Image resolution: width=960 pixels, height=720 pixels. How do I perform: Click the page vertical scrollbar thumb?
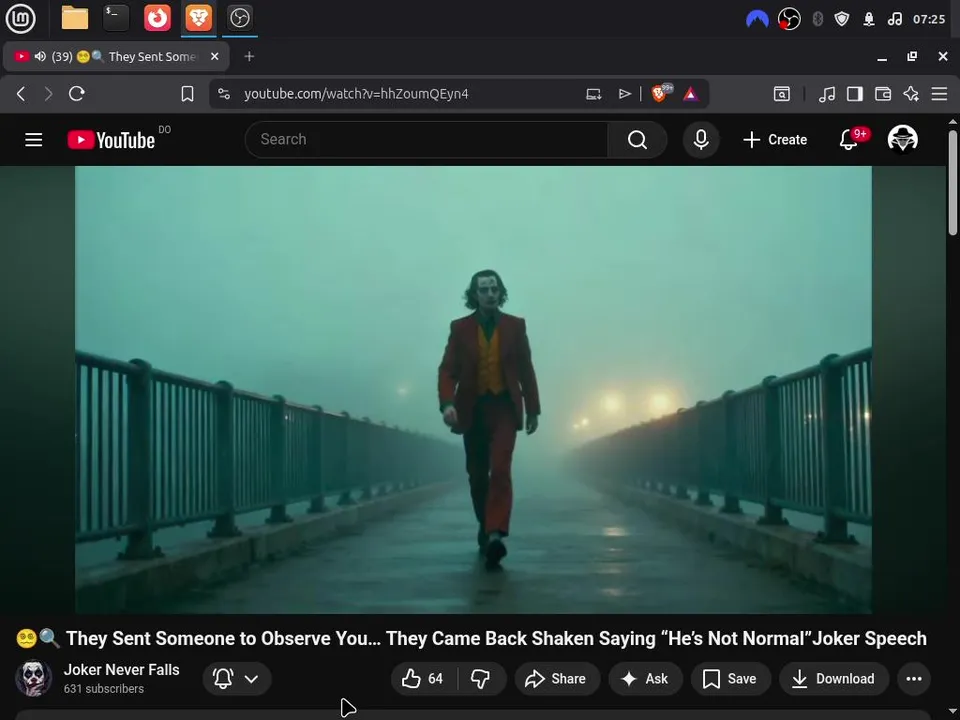[x=953, y=182]
